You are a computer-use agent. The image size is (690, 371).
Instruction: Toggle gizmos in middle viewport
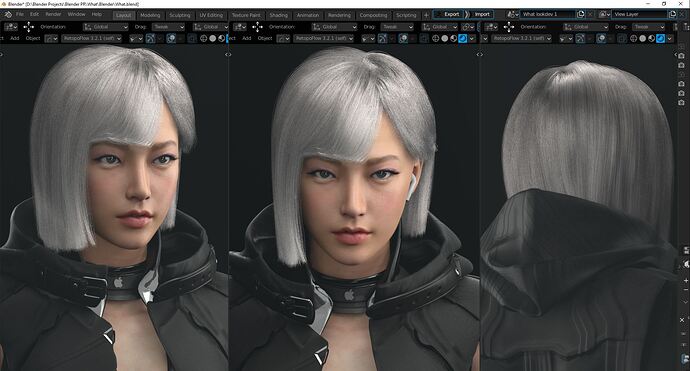(x=382, y=38)
